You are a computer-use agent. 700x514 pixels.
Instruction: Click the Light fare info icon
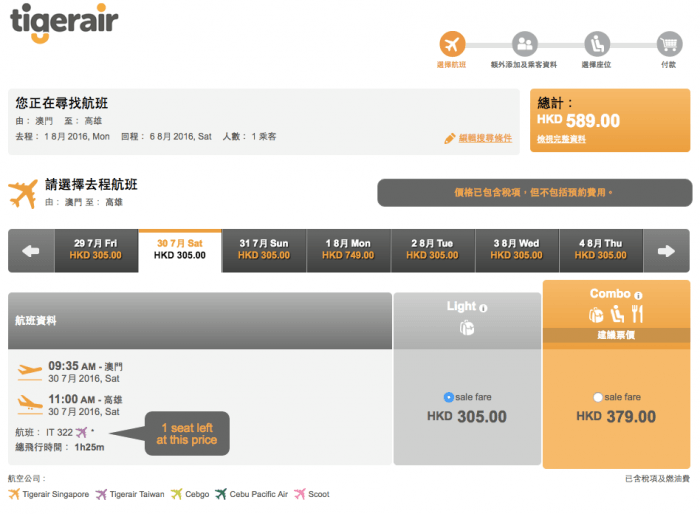pos(483,308)
